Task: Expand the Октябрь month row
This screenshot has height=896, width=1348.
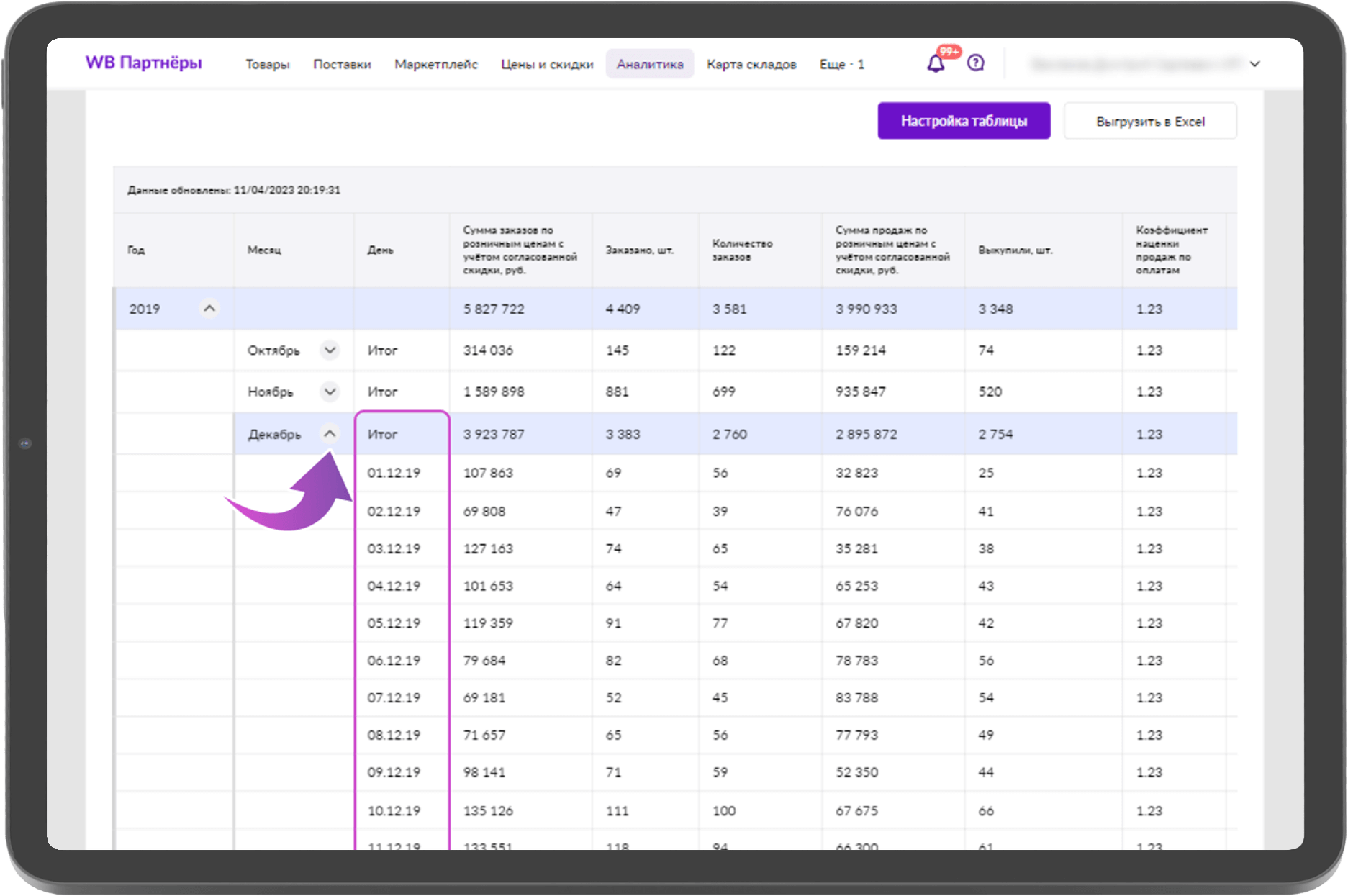Action: pos(330,350)
